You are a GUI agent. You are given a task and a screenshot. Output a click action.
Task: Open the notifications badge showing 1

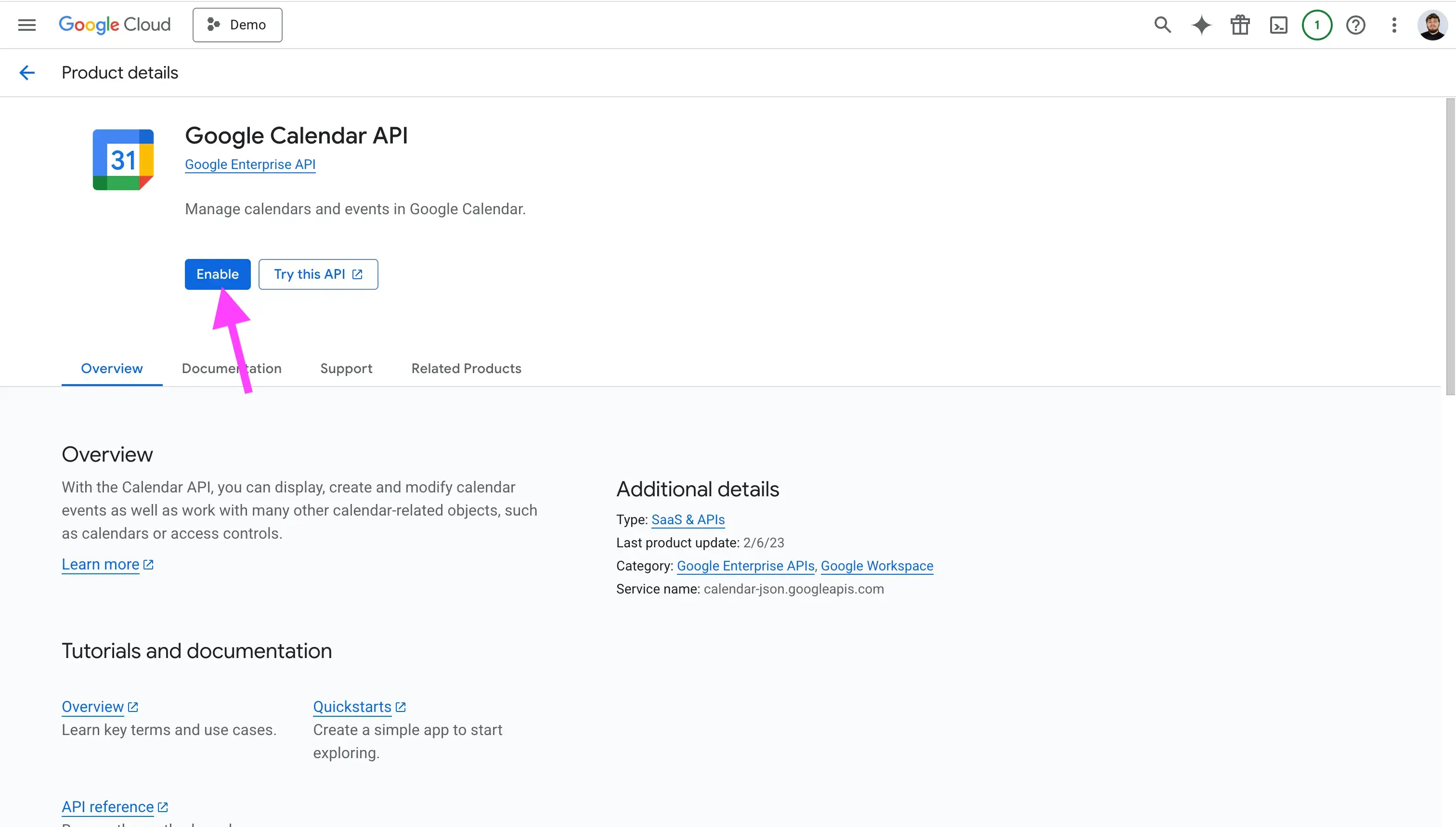tap(1317, 25)
